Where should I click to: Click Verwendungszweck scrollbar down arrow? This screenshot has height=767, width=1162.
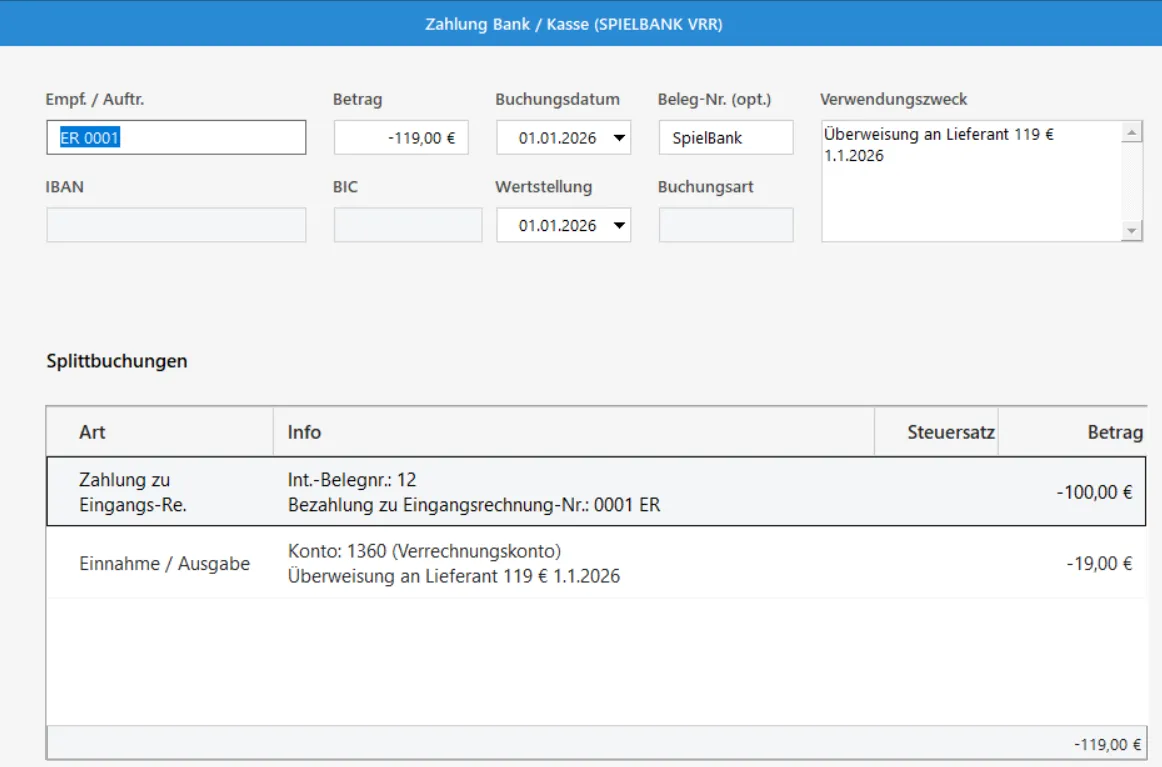(1132, 230)
